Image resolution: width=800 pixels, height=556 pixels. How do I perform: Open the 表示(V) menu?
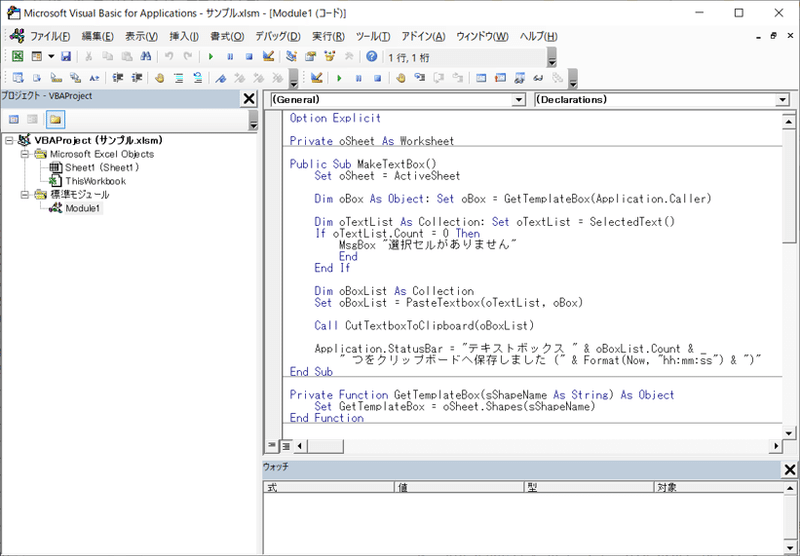[x=141, y=37]
